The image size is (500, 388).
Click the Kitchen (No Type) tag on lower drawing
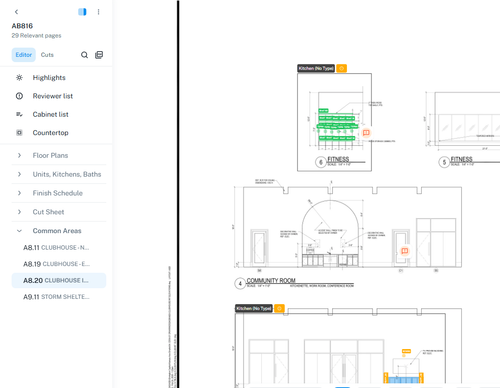(254, 308)
